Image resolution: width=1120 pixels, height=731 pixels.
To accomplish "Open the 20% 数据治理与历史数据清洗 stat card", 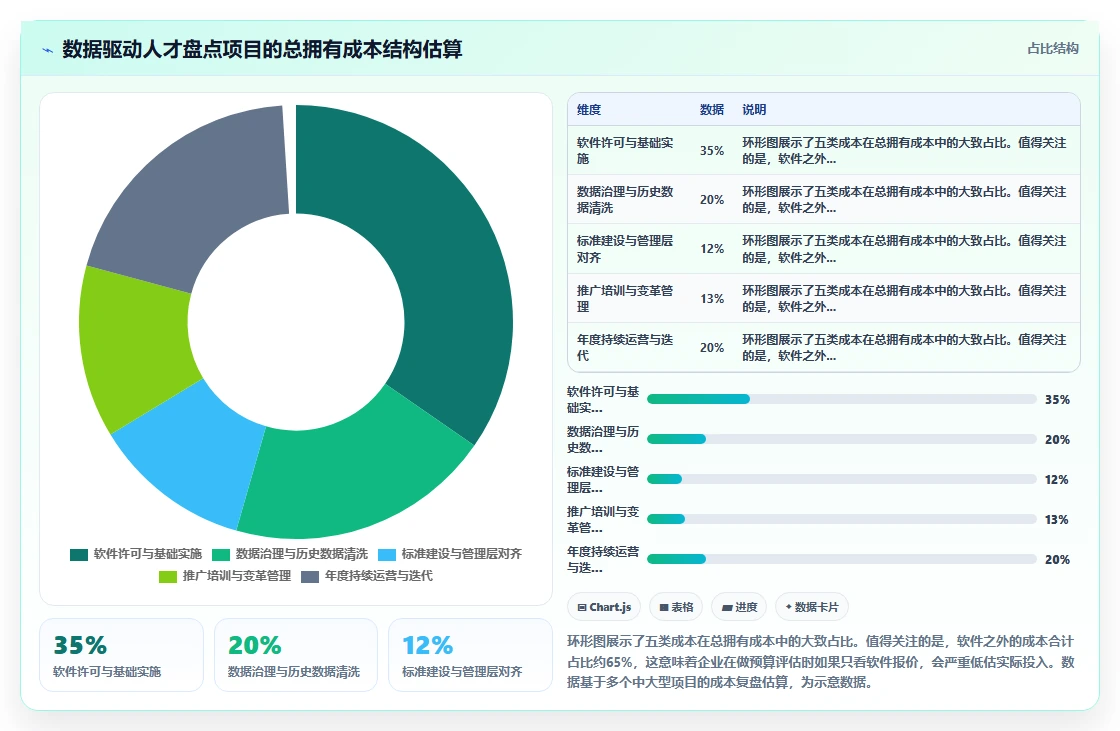I will (296, 655).
